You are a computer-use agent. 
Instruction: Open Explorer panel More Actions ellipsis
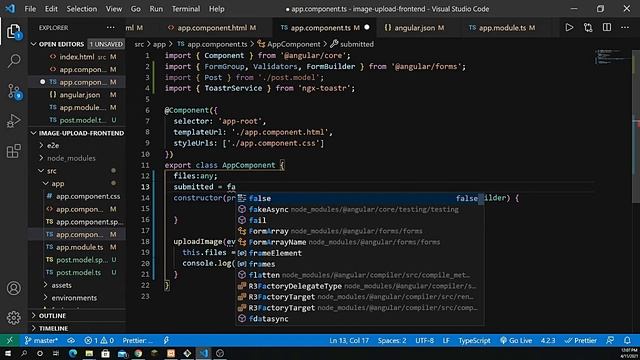click(111, 27)
